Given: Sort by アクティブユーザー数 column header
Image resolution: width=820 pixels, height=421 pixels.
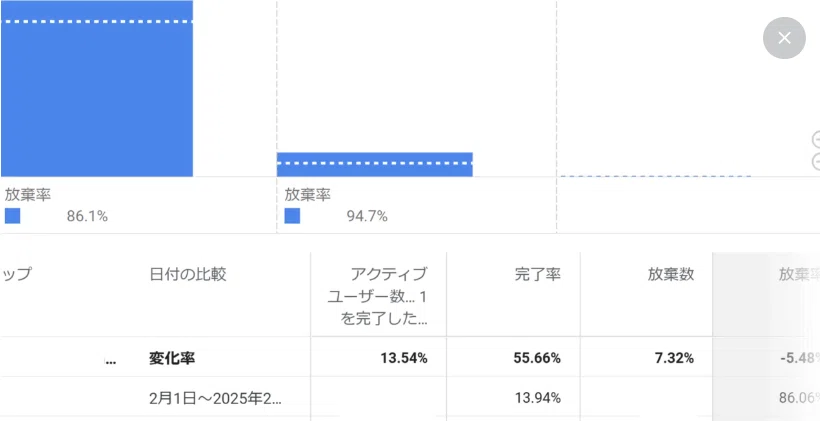Looking at the screenshot, I should click(378, 297).
